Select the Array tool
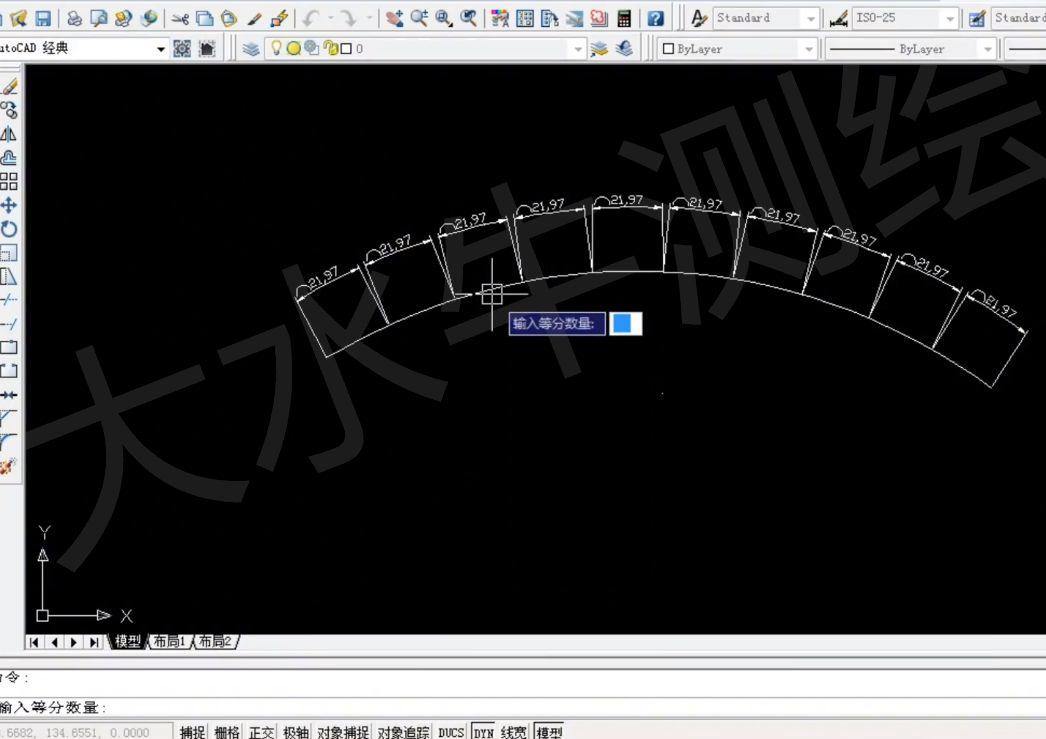This screenshot has width=1046, height=739. [9, 181]
